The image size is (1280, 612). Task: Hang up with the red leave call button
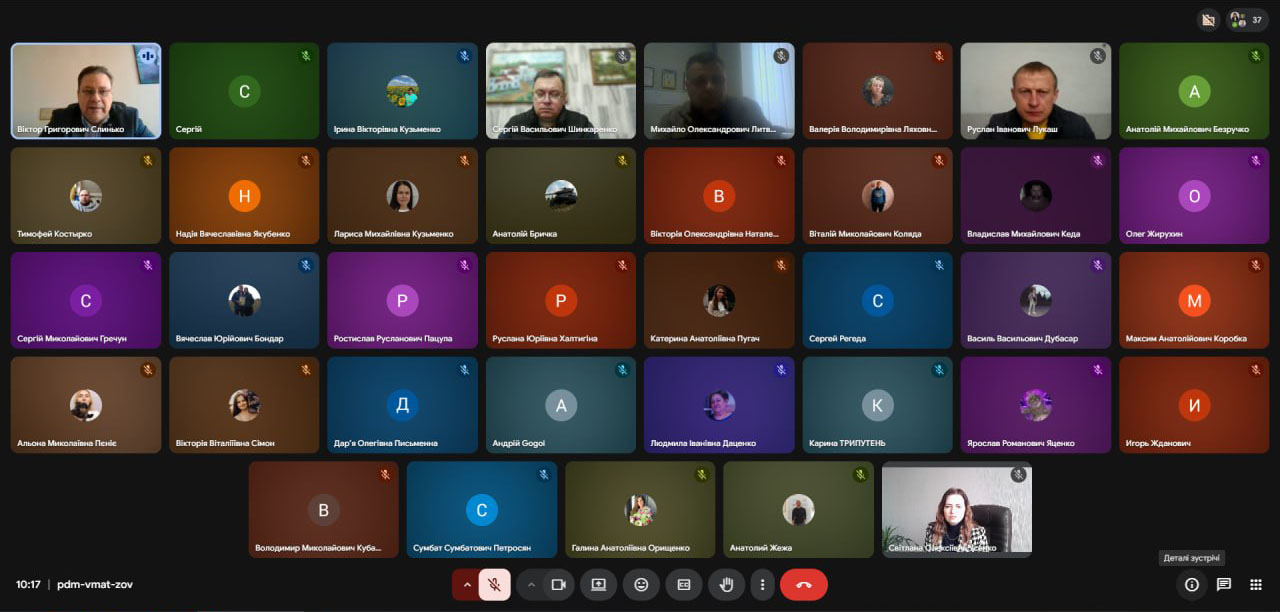click(803, 585)
